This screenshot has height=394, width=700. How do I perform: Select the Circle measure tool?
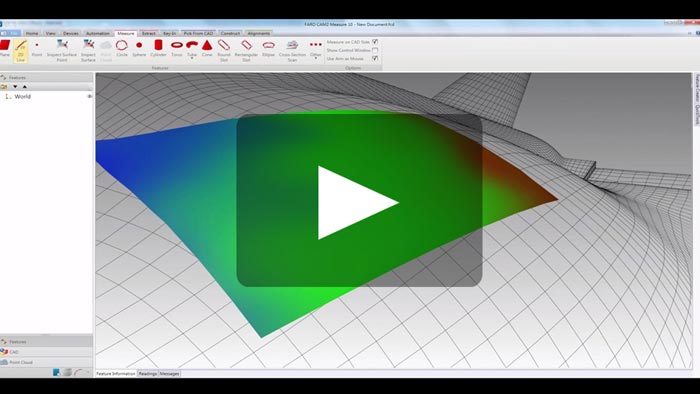pos(122,48)
